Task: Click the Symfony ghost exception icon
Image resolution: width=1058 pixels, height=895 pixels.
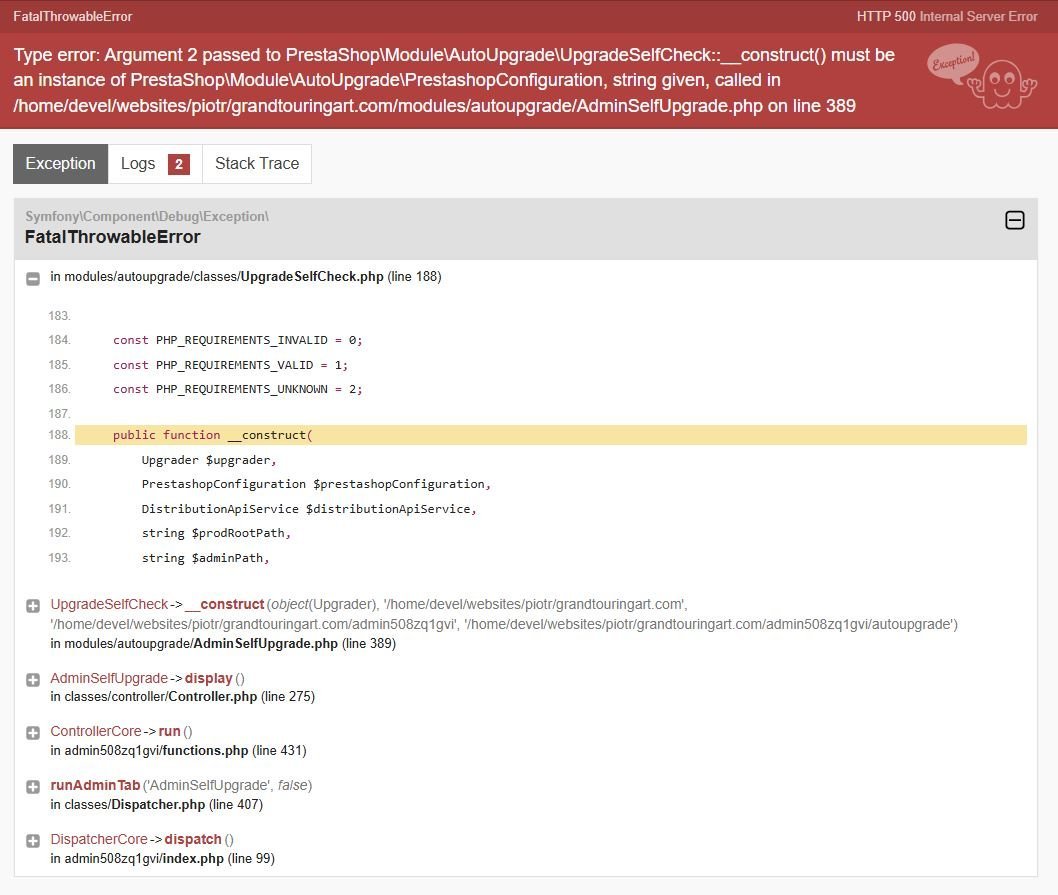Action: point(982,76)
